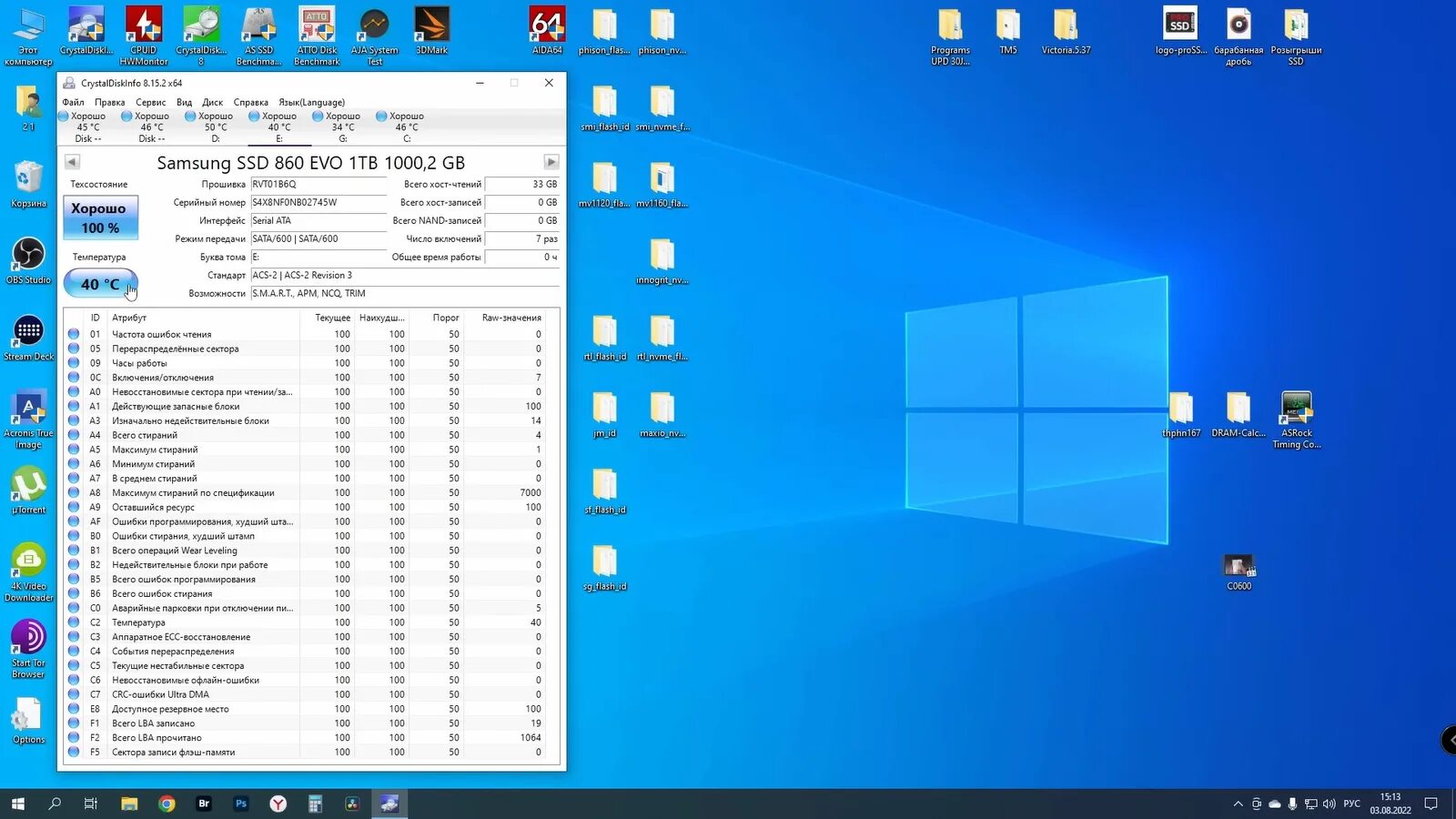Open the AS SSD Benchmark desktop icon
This screenshot has height=819, width=1456.
[x=258, y=36]
